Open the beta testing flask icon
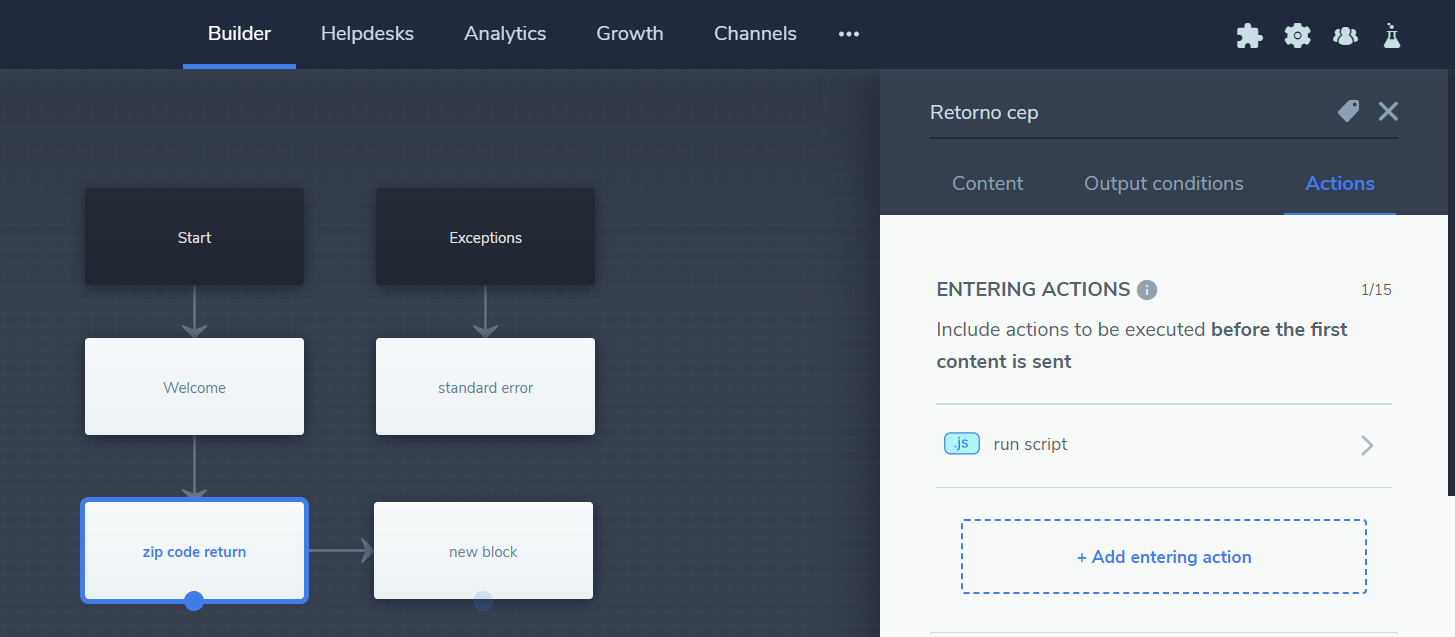1455x637 pixels. (x=1391, y=35)
